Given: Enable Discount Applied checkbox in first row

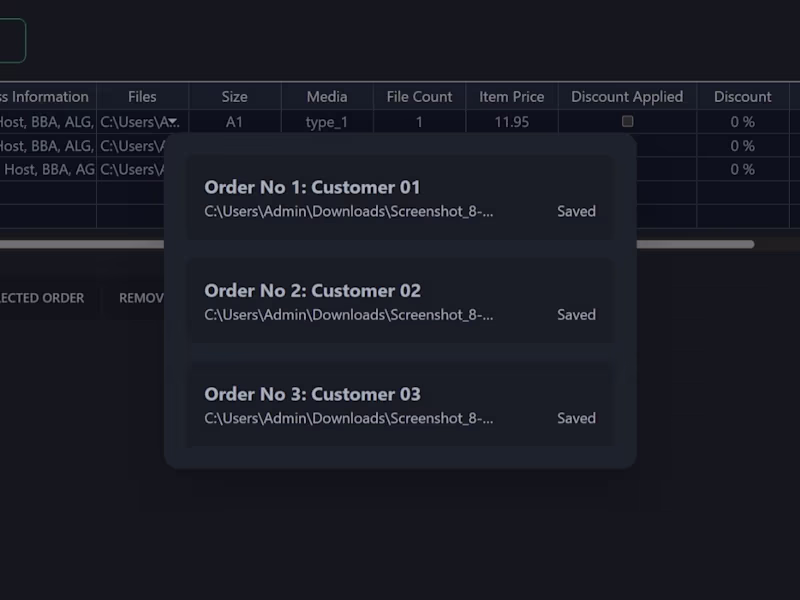Looking at the screenshot, I should [627, 121].
